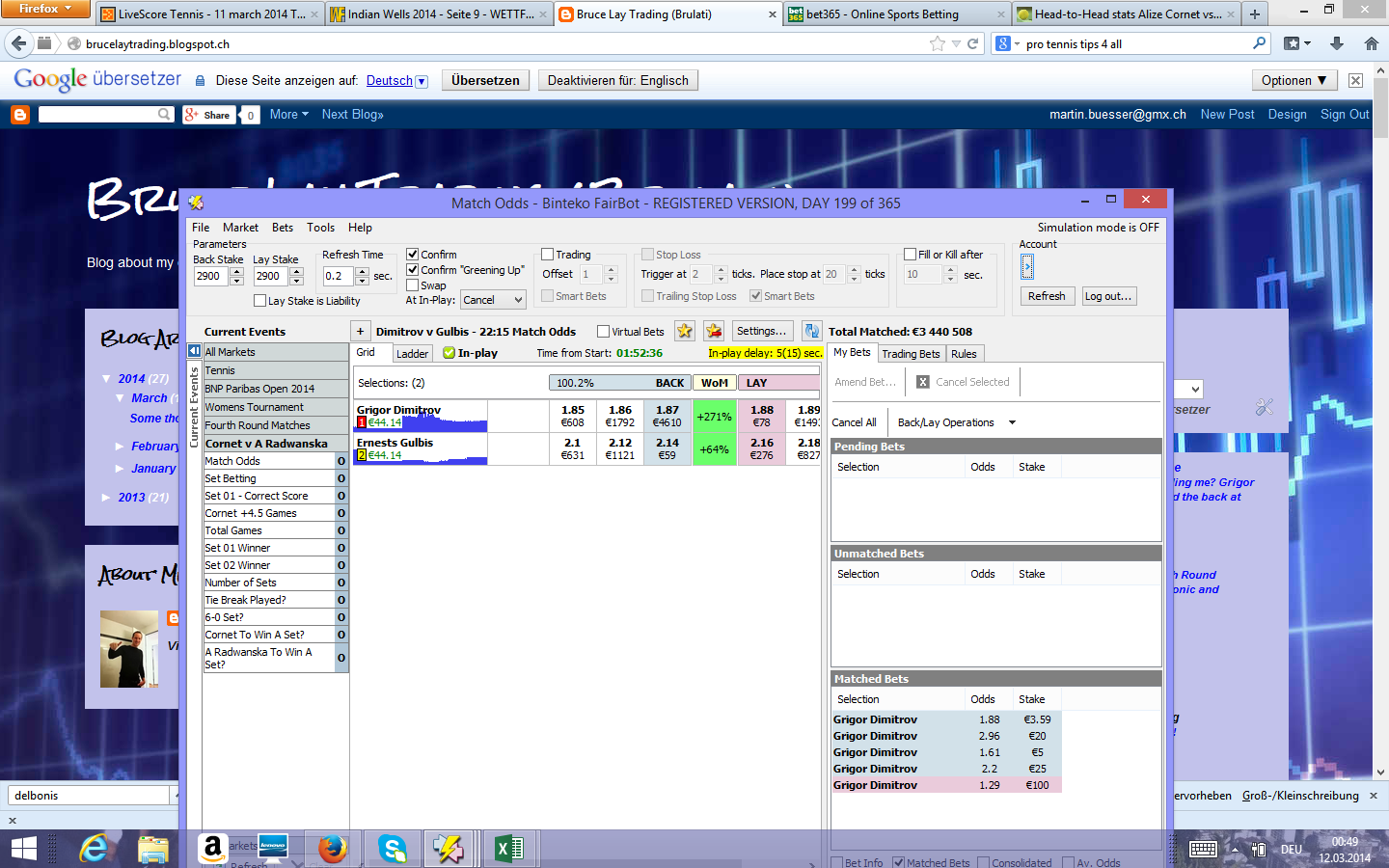The width and height of the screenshot is (1389, 868).
Task: Open File Explorer from the taskbar
Action: click(x=153, y=849)
